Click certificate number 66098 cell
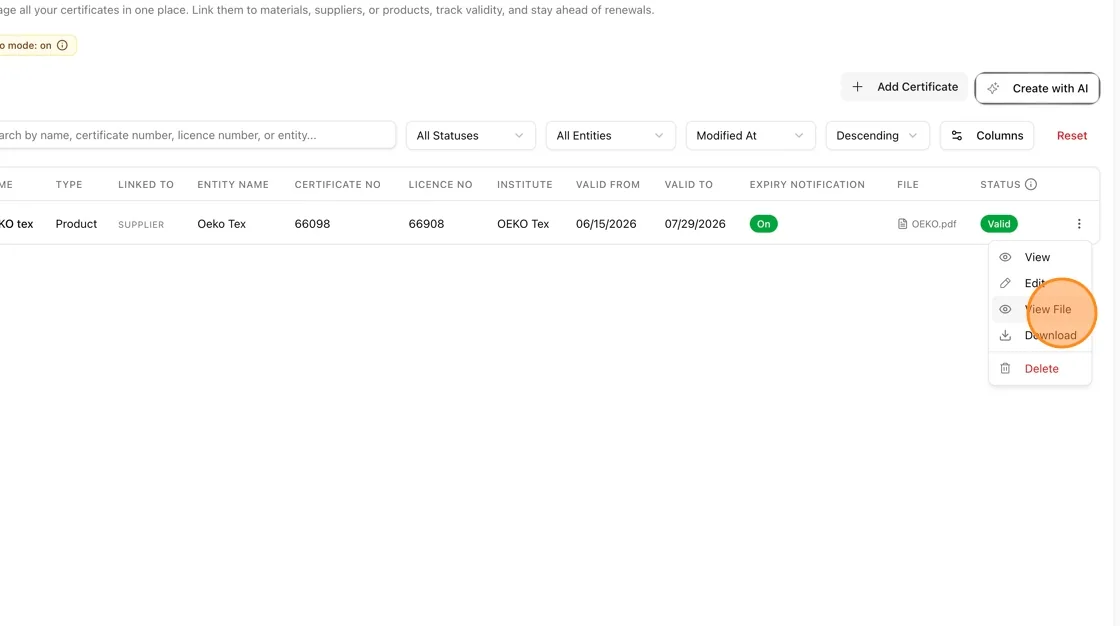 tap(312, 224)
